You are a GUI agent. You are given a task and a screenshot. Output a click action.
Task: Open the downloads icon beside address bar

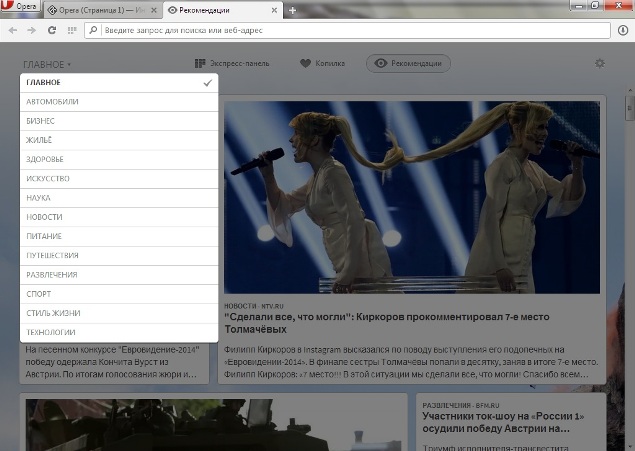point(623,30)
